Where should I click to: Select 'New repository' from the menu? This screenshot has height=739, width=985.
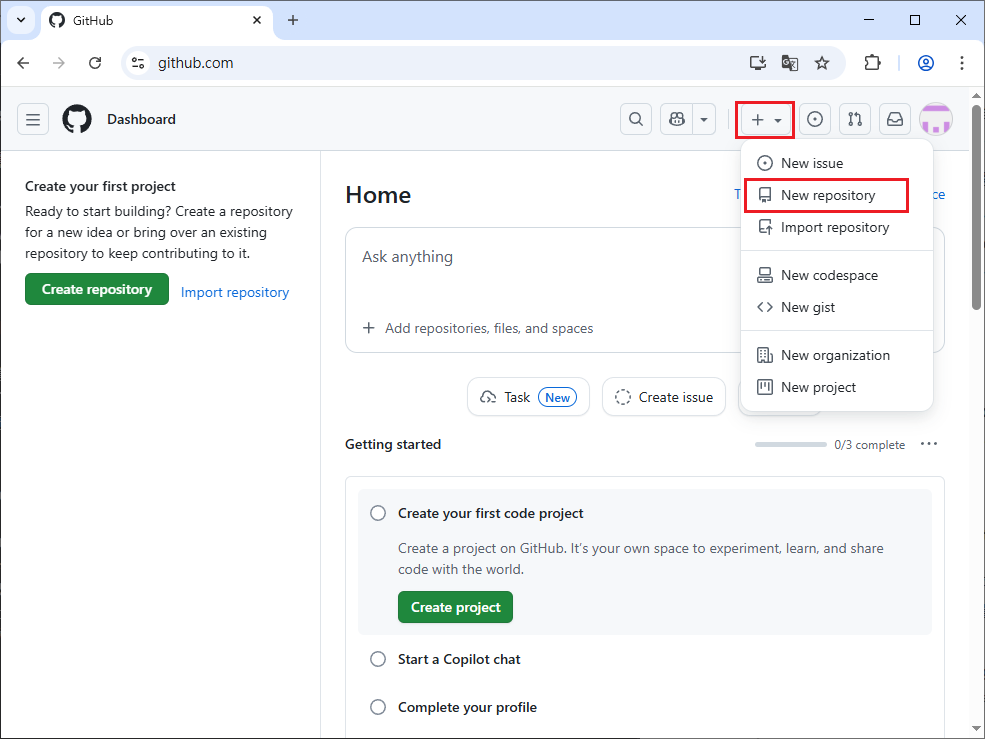coord(827,195)
